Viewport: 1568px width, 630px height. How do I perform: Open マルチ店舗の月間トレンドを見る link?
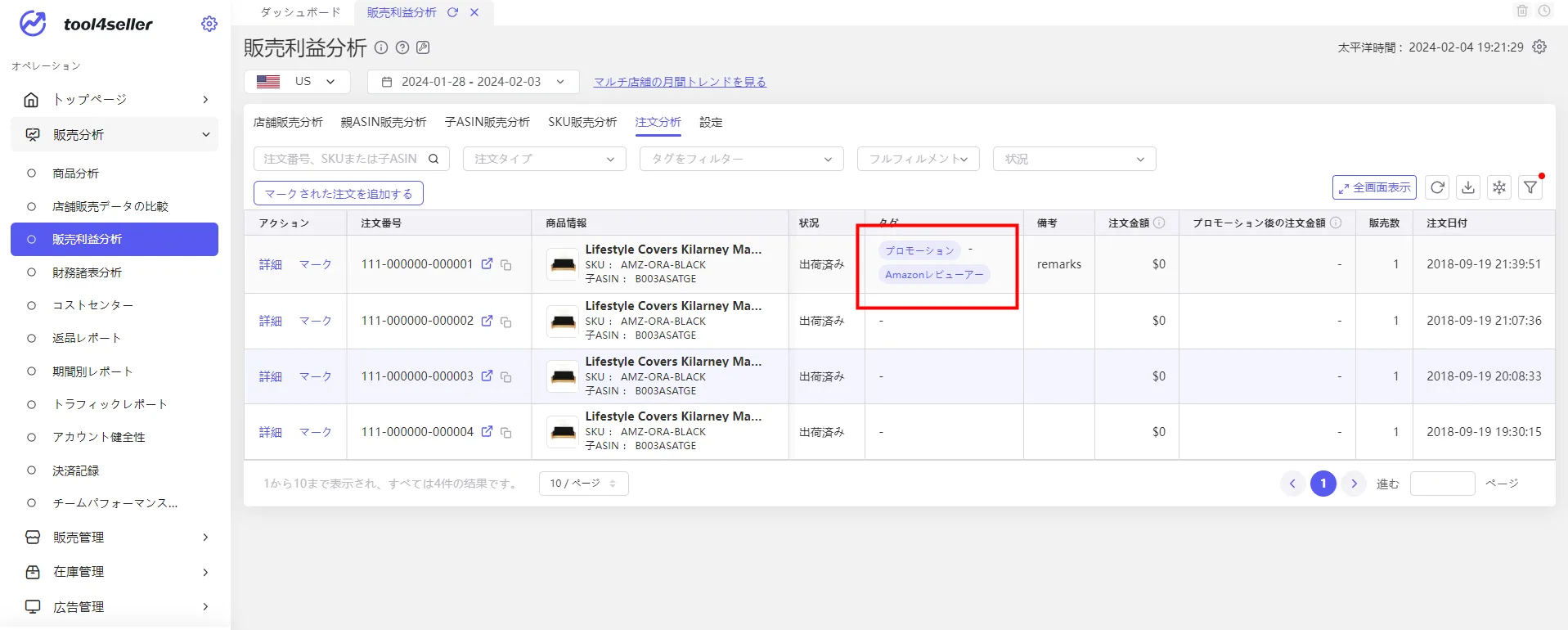point(680,82)
